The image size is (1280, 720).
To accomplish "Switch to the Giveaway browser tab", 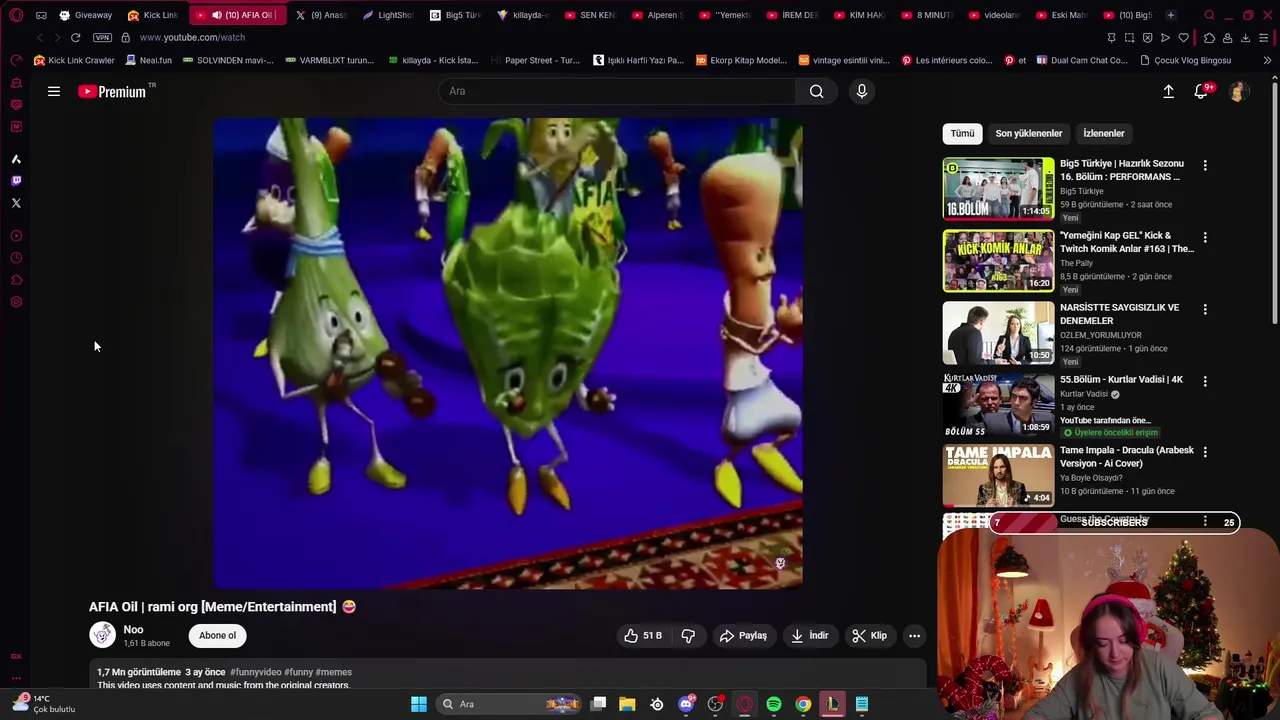I will pyautogui.click(x=86, y=15).
